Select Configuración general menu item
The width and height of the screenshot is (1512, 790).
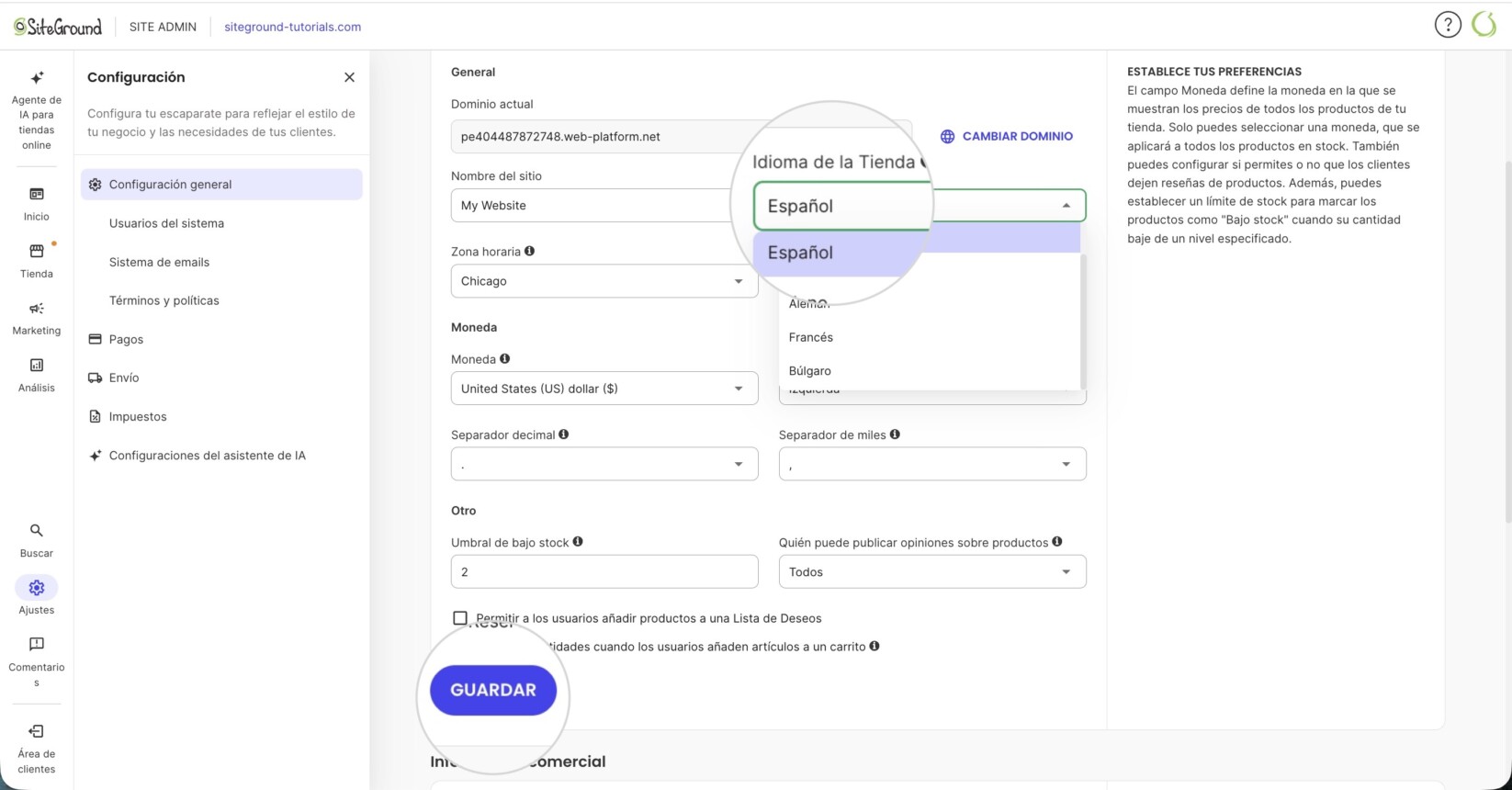(221, 185)
